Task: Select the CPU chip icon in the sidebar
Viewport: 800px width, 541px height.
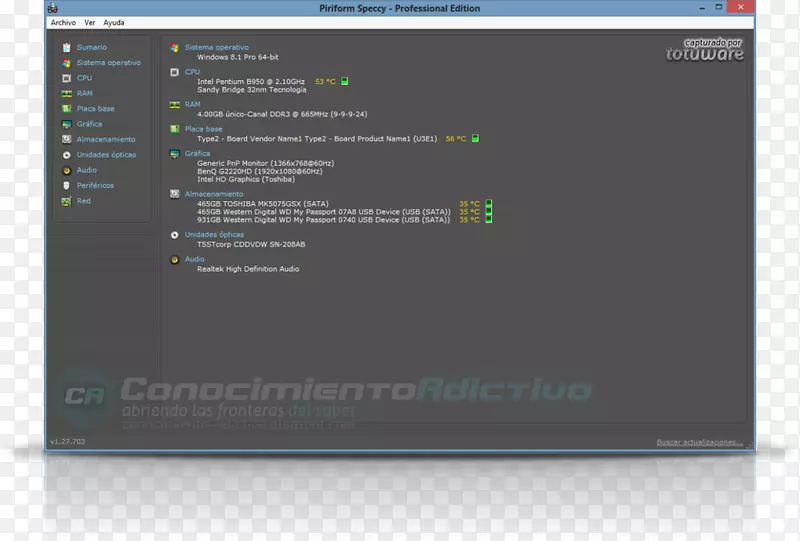Action: click(66, 78)
